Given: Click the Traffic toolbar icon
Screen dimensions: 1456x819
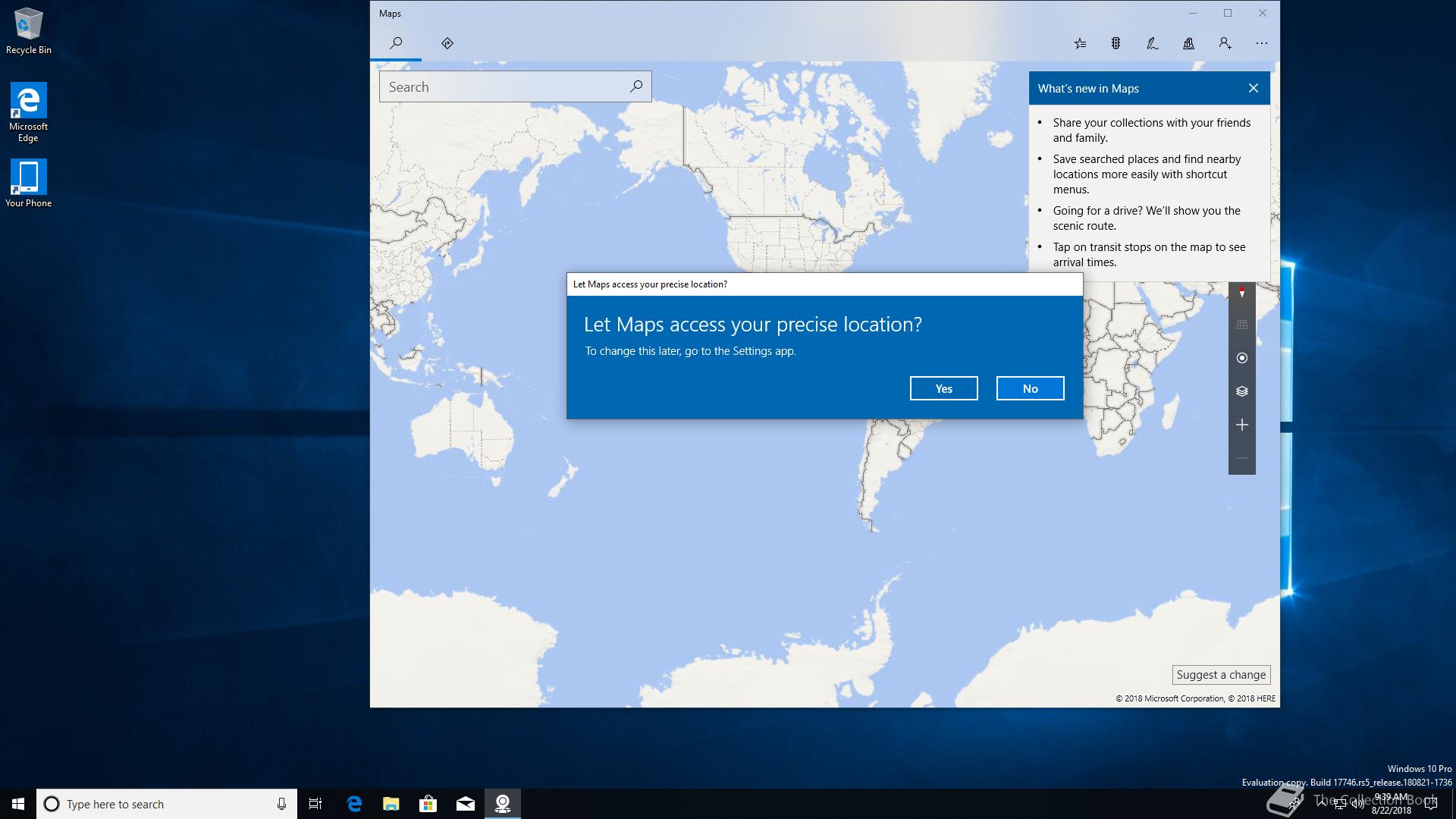Looking at the screenshot, I should (1116, 43).
